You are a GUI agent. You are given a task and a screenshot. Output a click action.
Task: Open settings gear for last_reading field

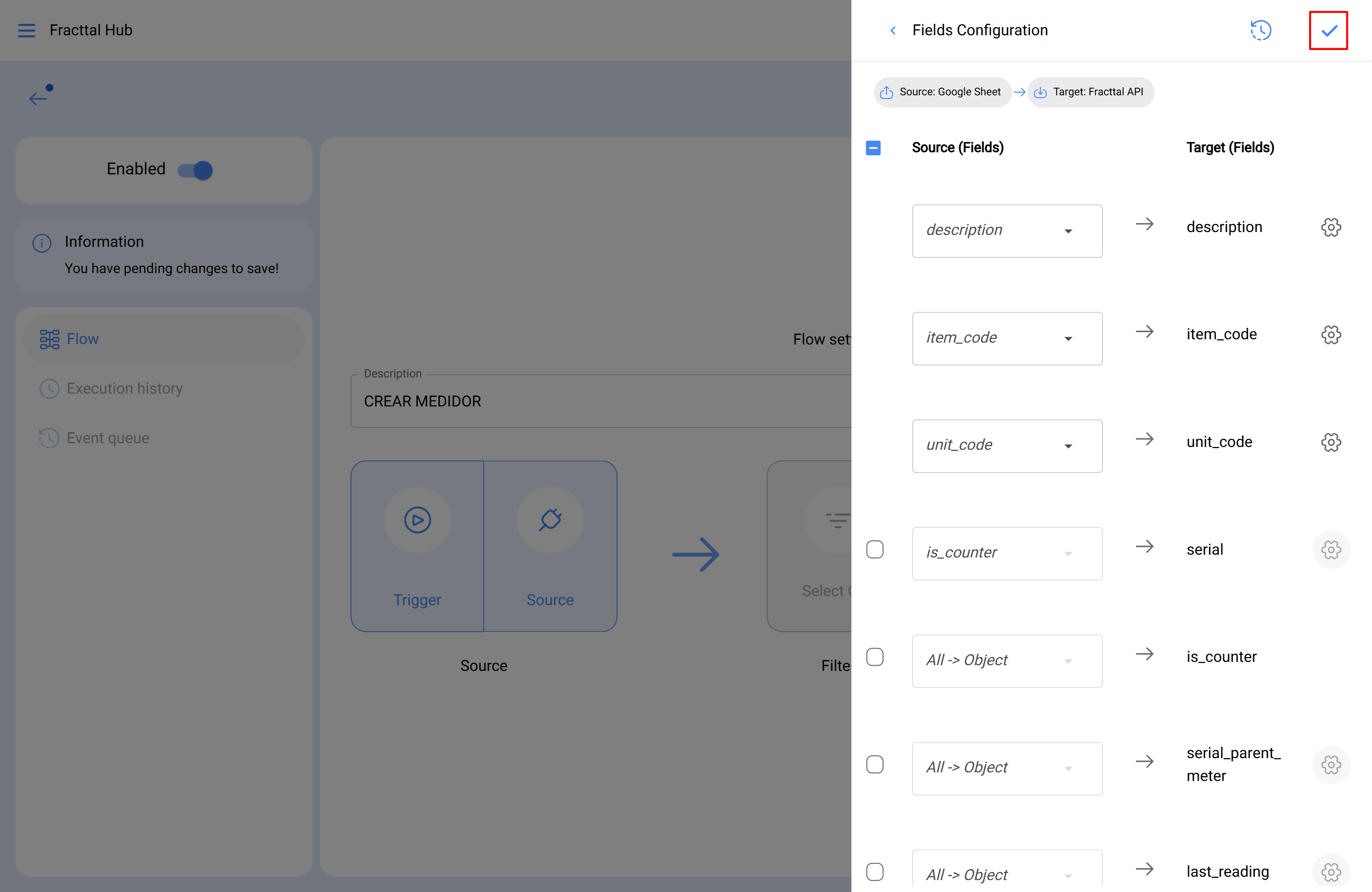point(1331,872)
